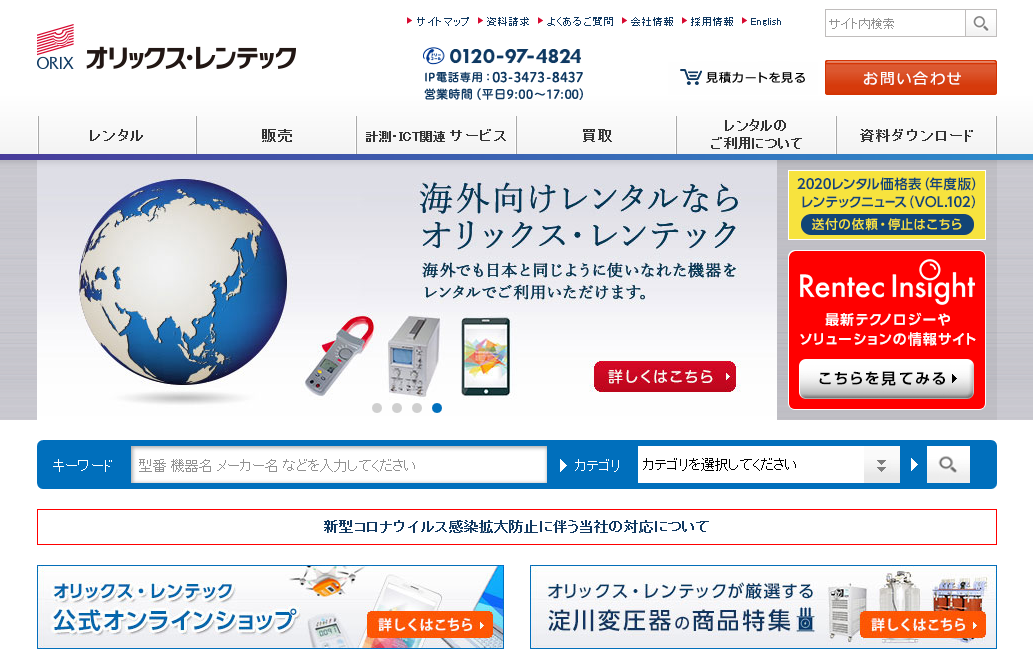Click the English language link

(765, 22)
